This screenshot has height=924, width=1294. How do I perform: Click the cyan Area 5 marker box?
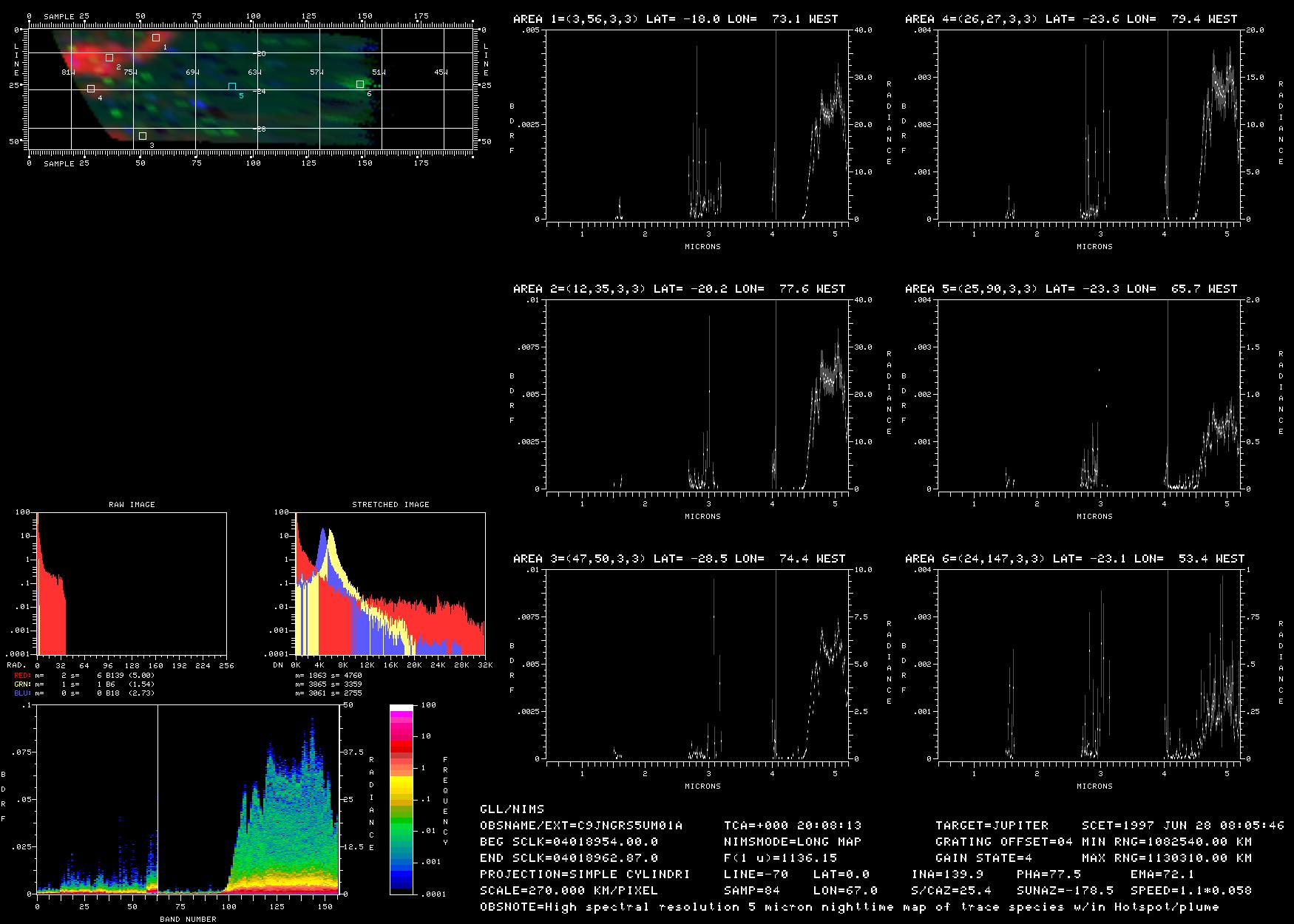[x=232, y=86]
